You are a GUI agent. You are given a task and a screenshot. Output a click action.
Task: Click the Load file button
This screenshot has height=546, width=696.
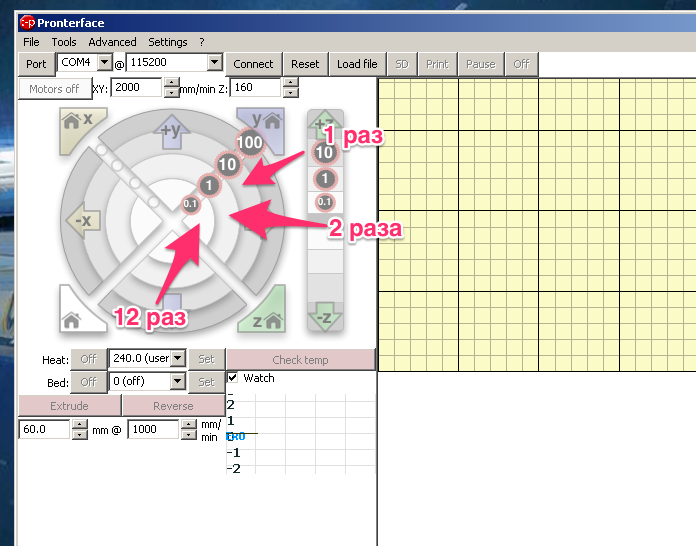coord(357,64)
